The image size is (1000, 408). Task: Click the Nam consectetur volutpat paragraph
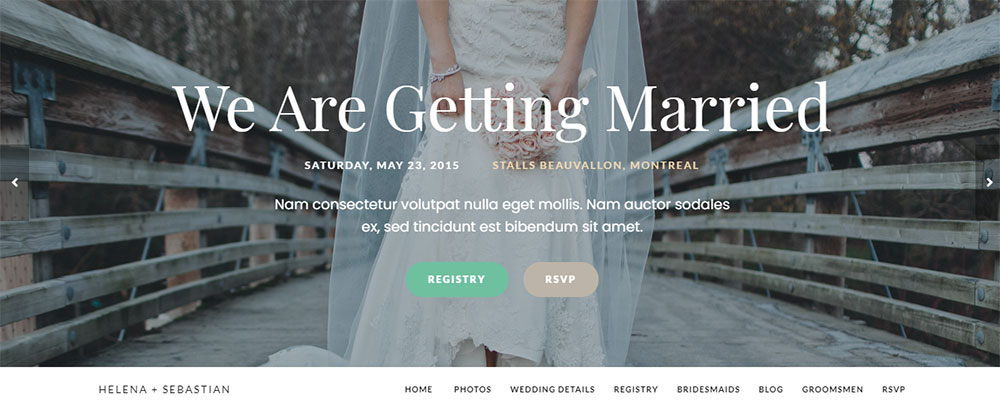(502, 215)
